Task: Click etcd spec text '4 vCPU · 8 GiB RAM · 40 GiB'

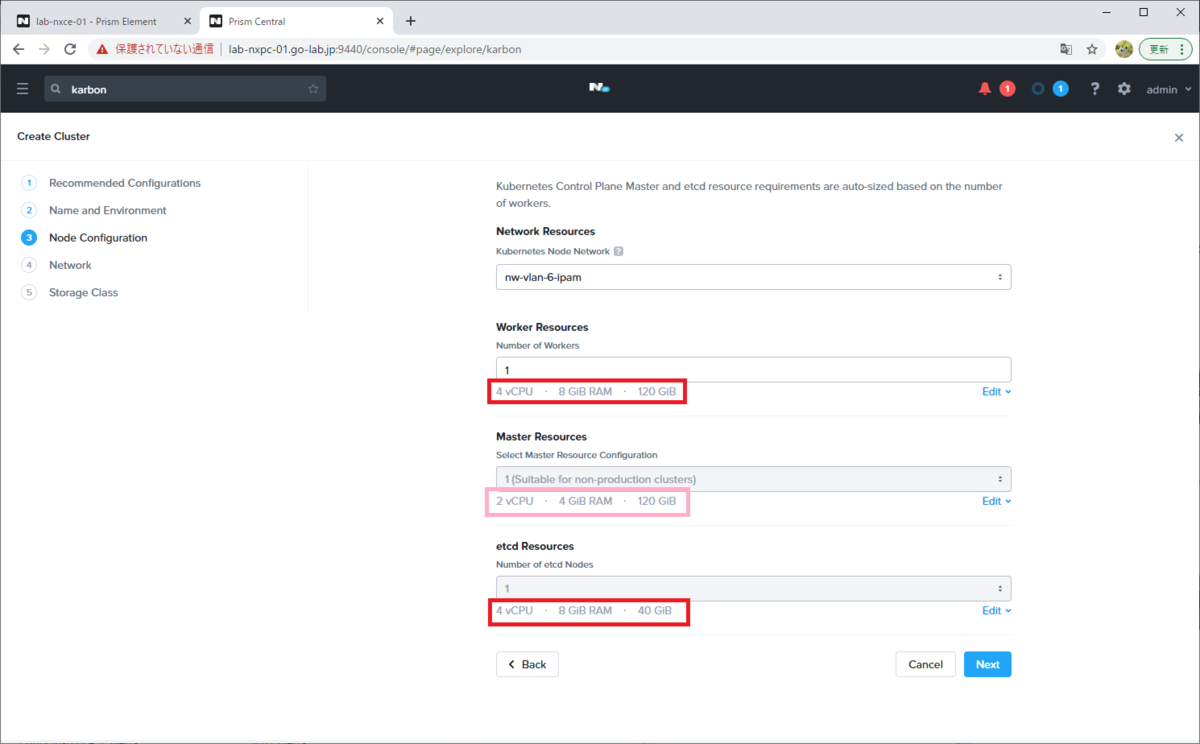Action: pos(584,611)
